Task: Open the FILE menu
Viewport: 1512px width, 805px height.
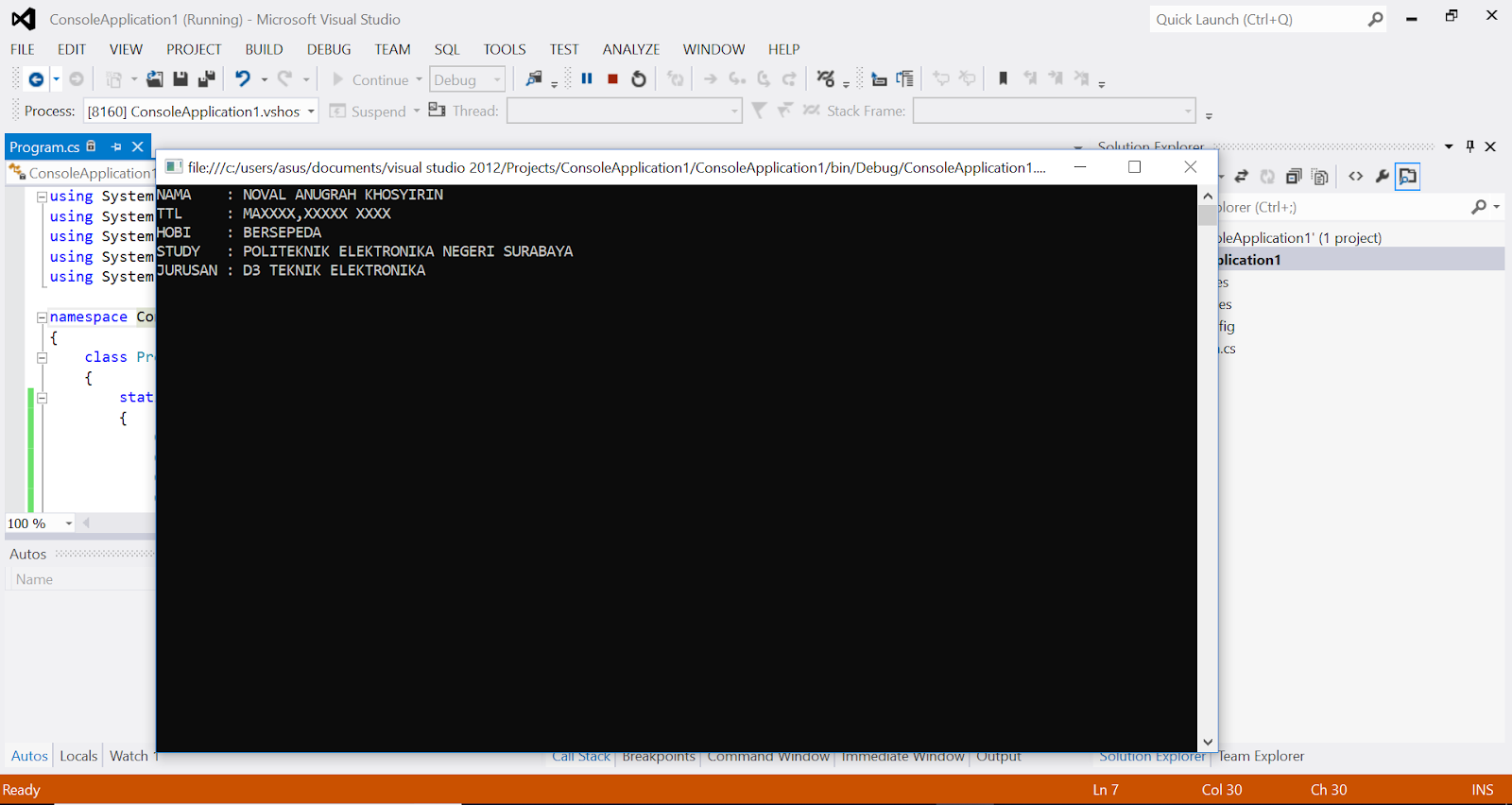Action: (23, 49)
